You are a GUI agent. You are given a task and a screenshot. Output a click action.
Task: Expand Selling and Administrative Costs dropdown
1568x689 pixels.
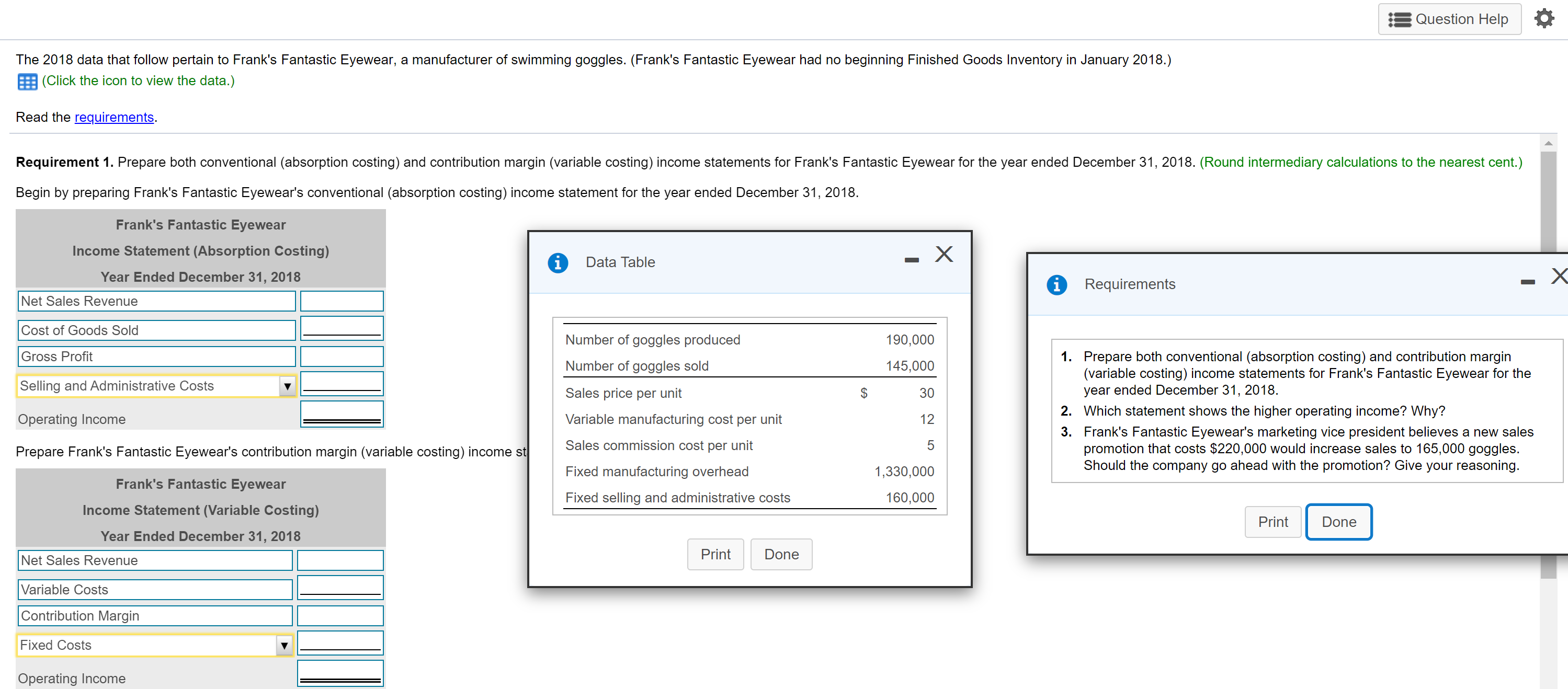287,386
